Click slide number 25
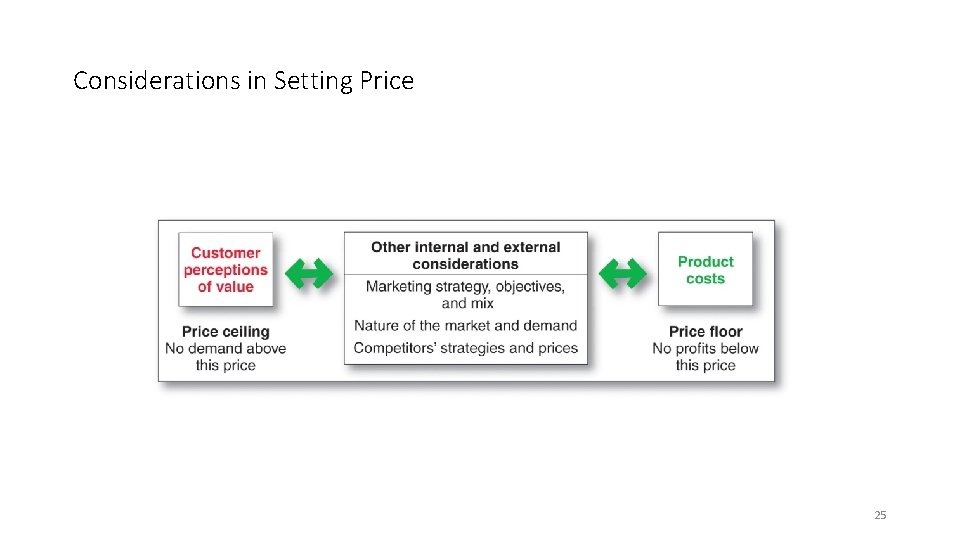This screenshot has height=540, width=960. [880, 515]
